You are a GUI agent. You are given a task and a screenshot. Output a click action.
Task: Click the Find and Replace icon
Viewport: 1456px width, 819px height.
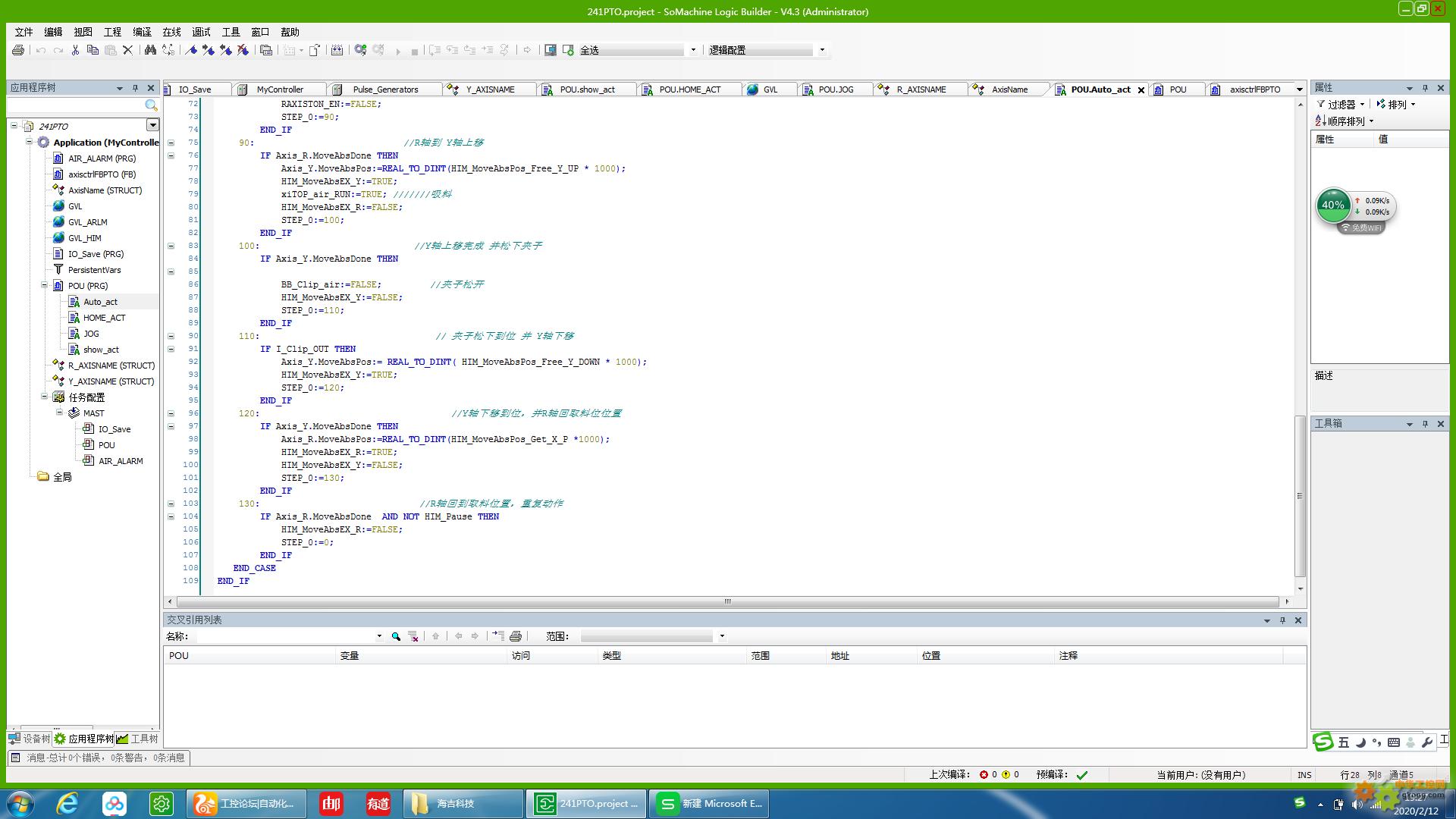click(168, 50)
